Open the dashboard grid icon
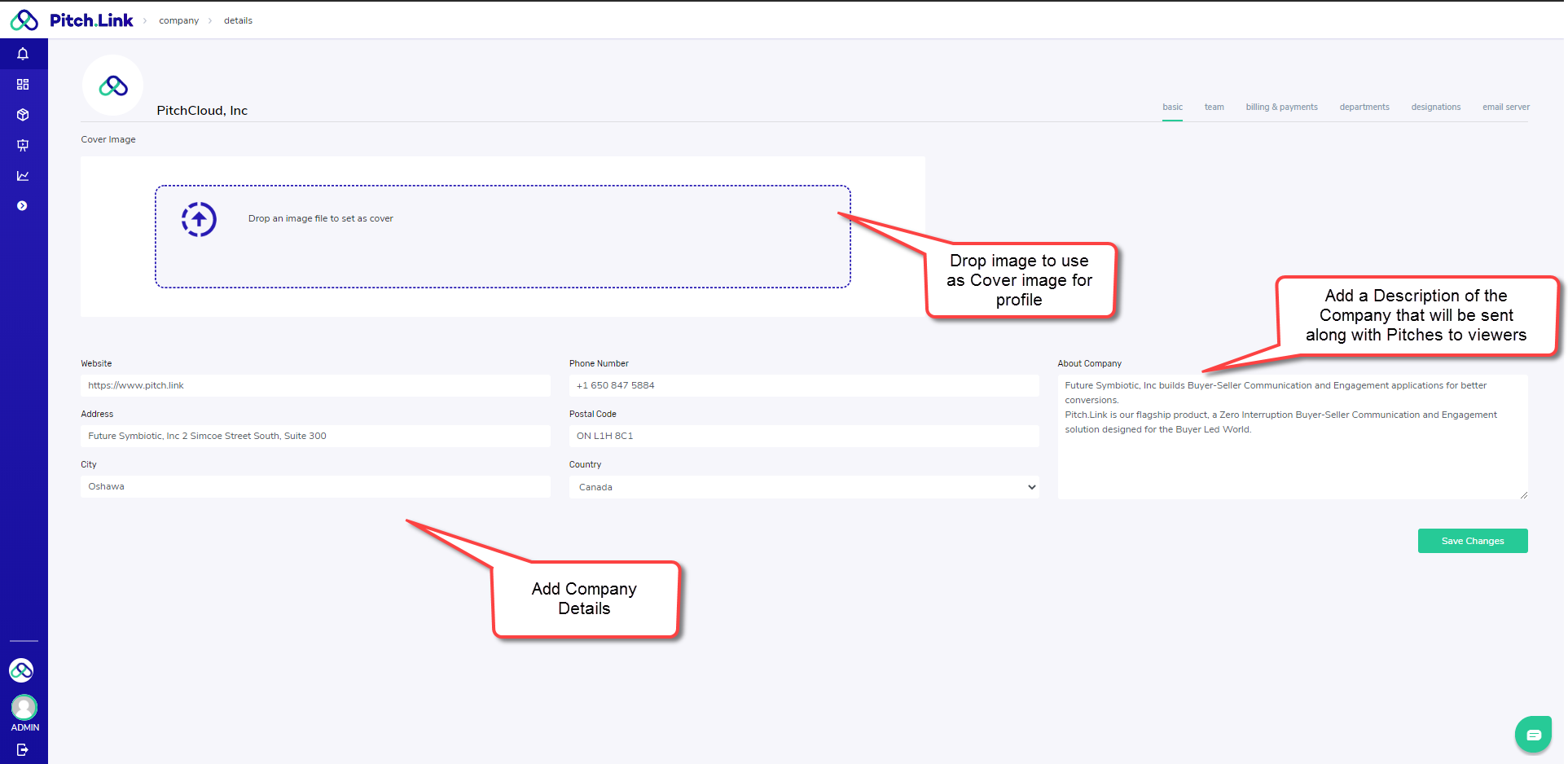 click(23, 85)
